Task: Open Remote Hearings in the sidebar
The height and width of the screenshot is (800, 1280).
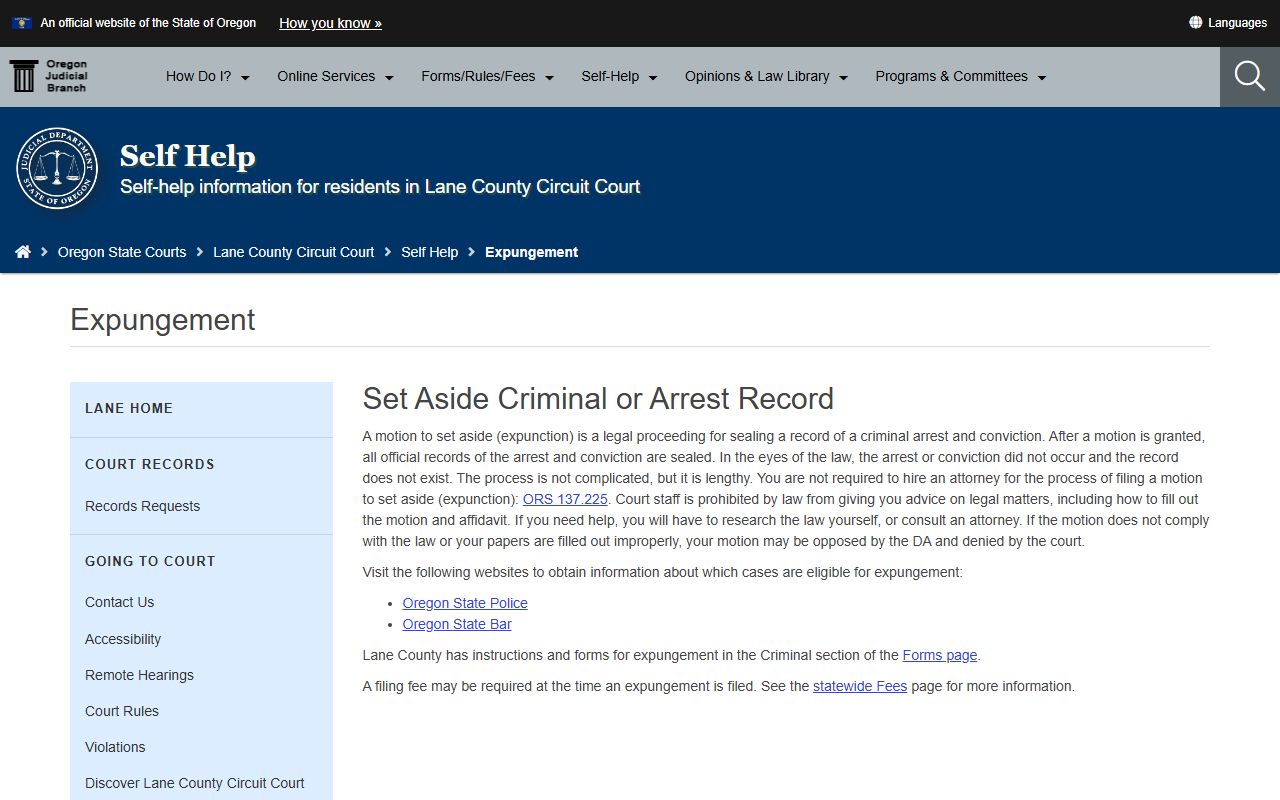Action: coord(140,675)
